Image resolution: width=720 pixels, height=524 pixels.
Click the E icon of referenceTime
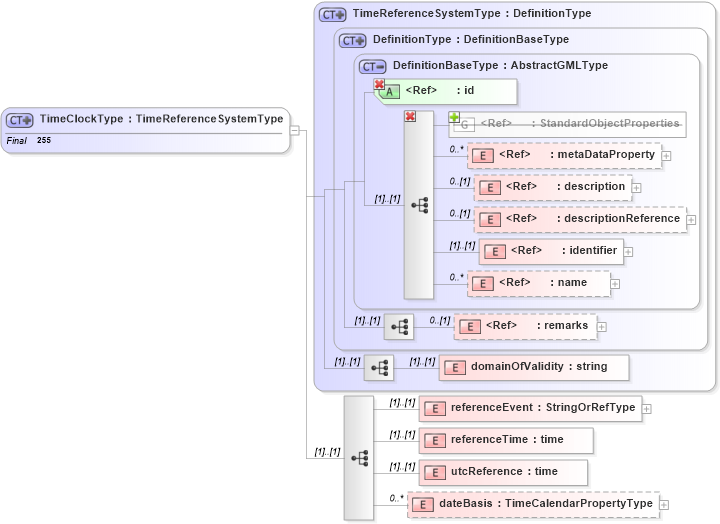pyautogui.click(x=434, y=441)
